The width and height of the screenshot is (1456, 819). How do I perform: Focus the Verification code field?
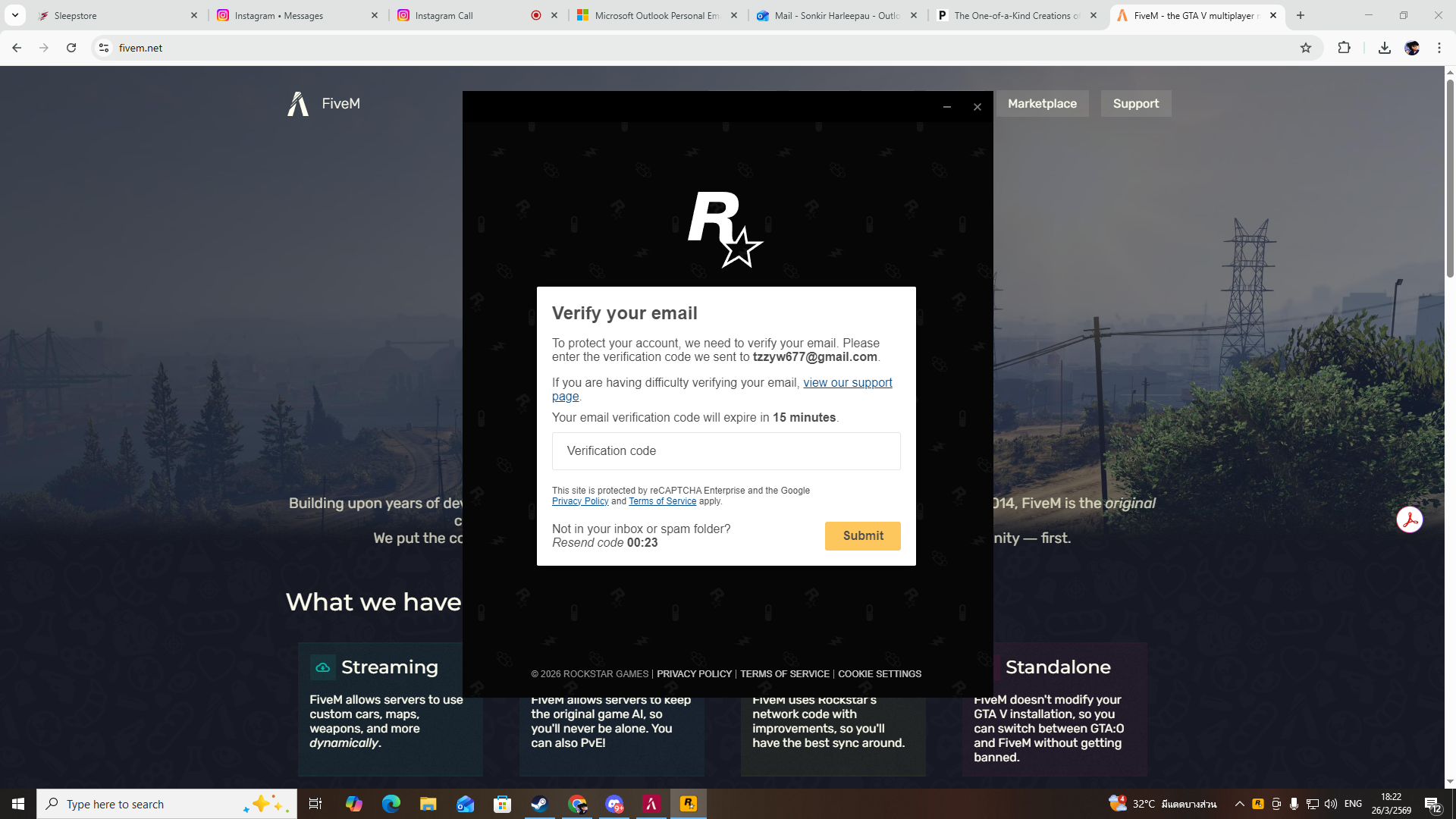click(x=726, y=451)
